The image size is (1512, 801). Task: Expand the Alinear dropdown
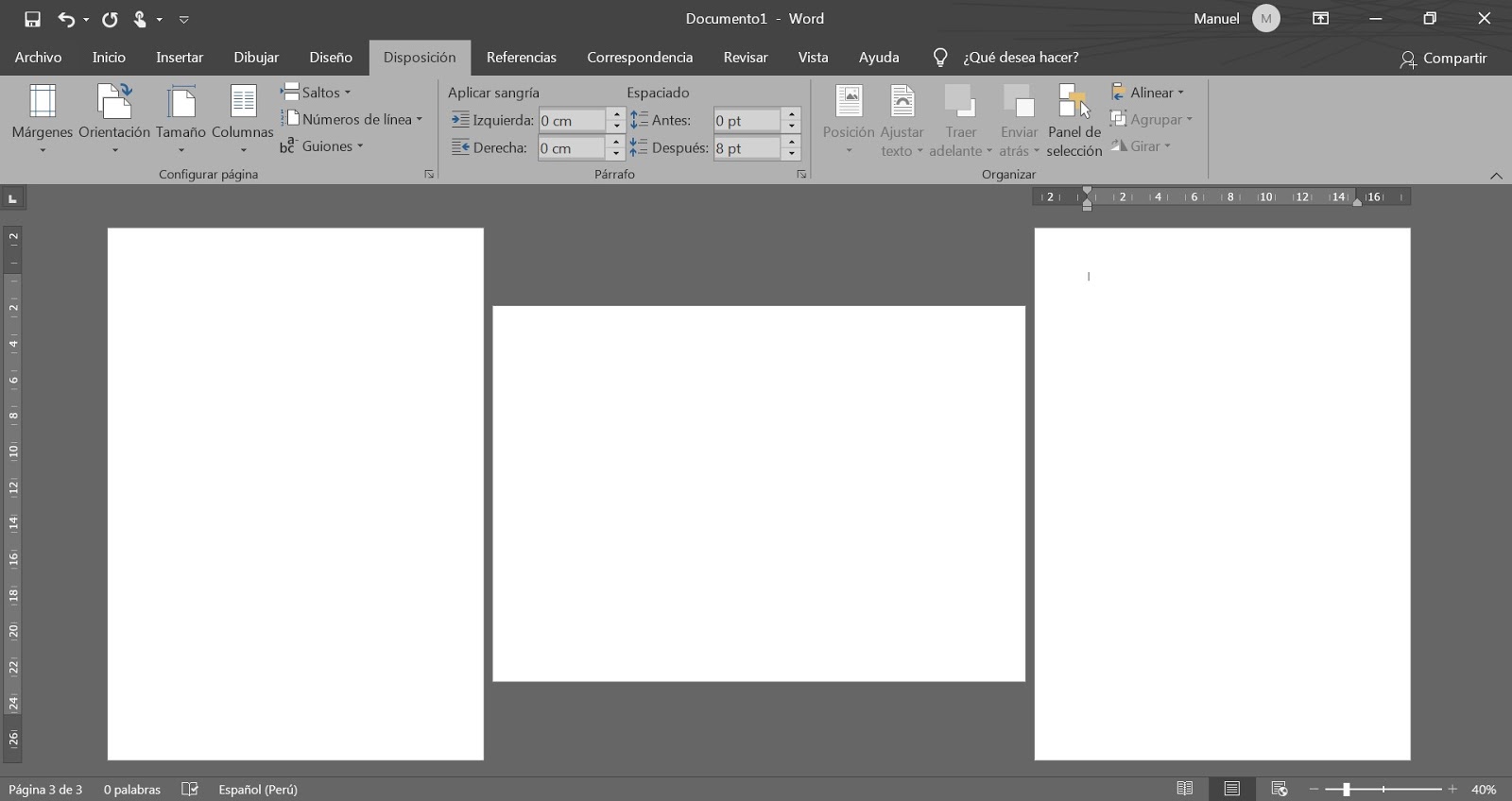click(1147, 93)
